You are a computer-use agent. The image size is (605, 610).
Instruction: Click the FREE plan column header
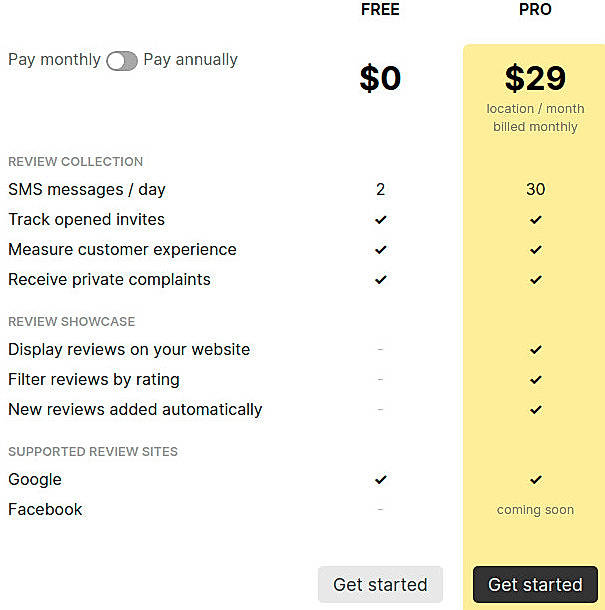380,10
